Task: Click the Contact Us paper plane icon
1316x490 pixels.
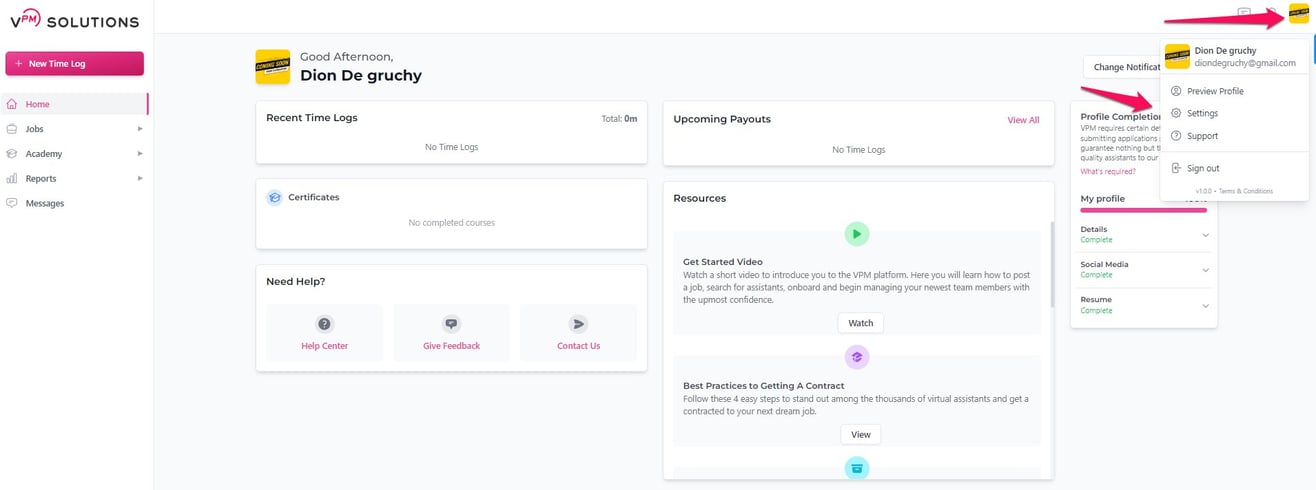Action: 578,324
